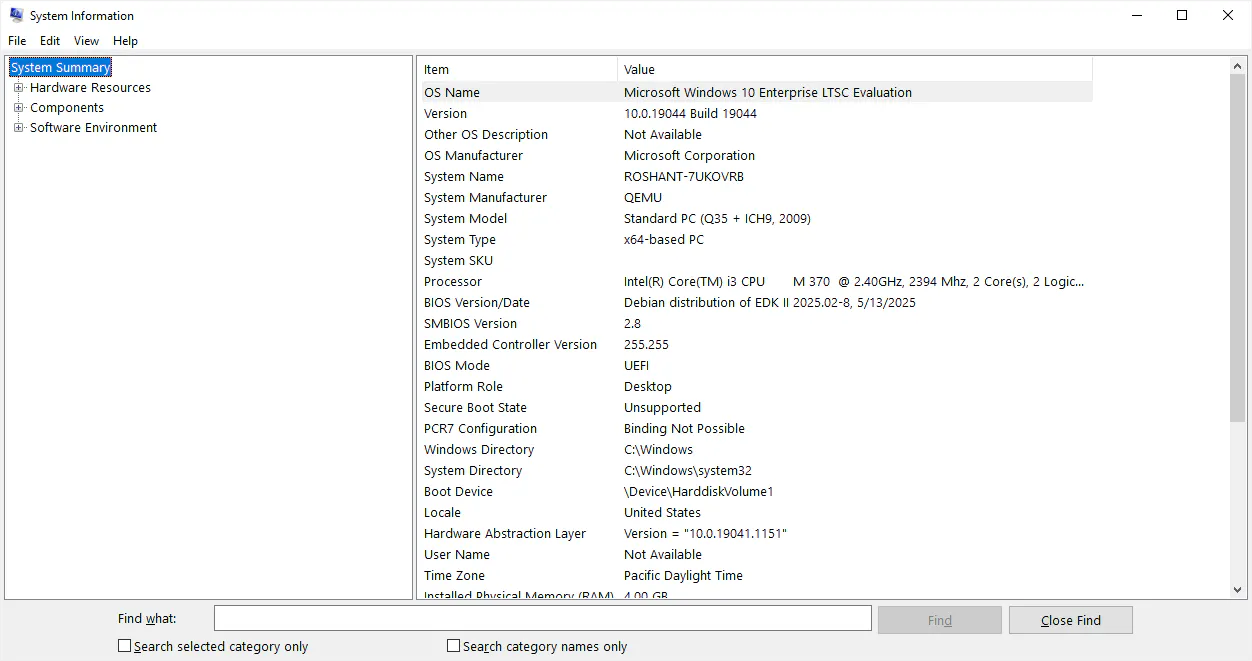The height and width of the screenshot is (661, 1252).
Task: Select the Secure Boot State row
Action: 755,407
